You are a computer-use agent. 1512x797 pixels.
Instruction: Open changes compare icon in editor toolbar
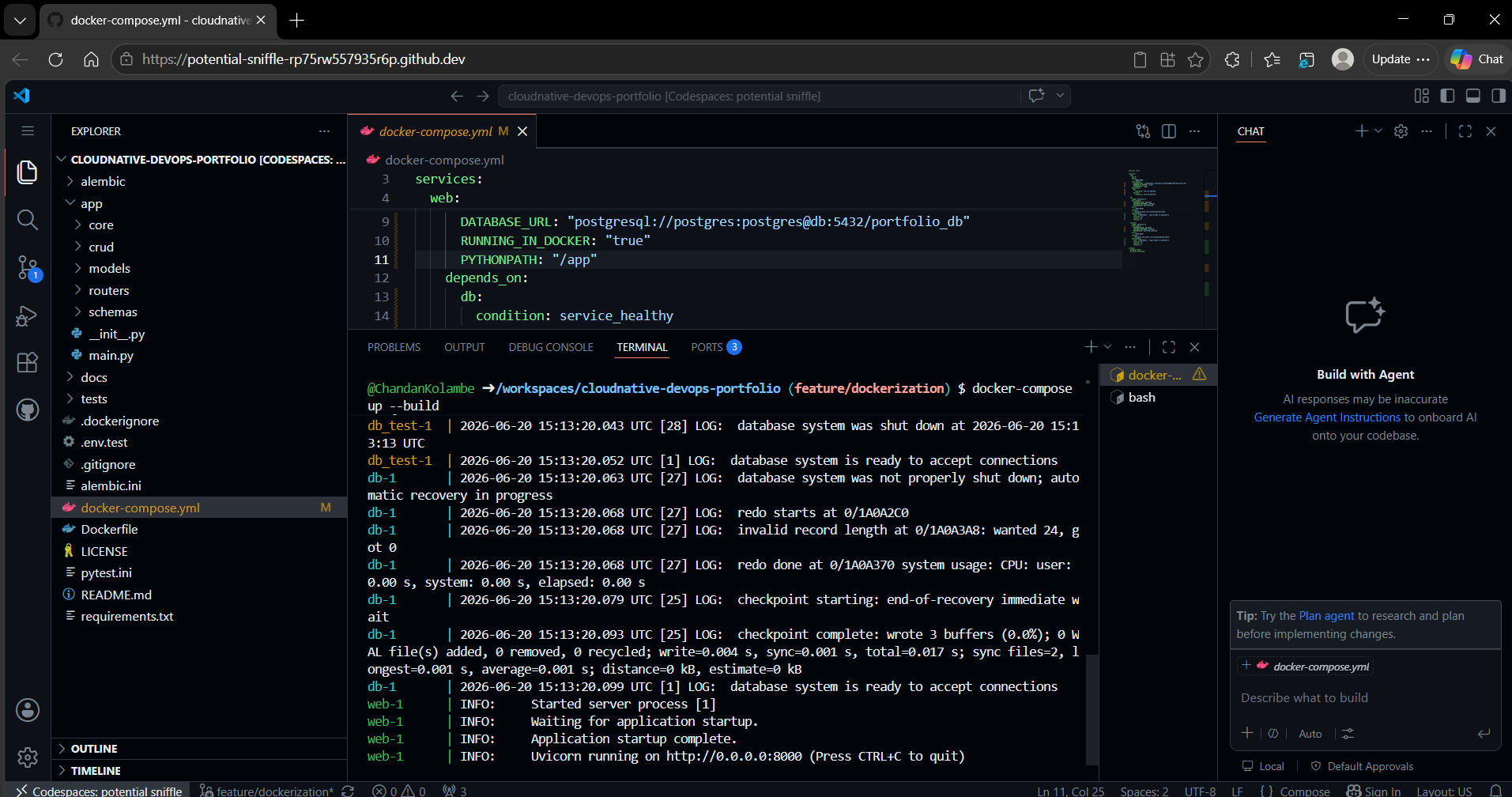tap(1143, 131)
